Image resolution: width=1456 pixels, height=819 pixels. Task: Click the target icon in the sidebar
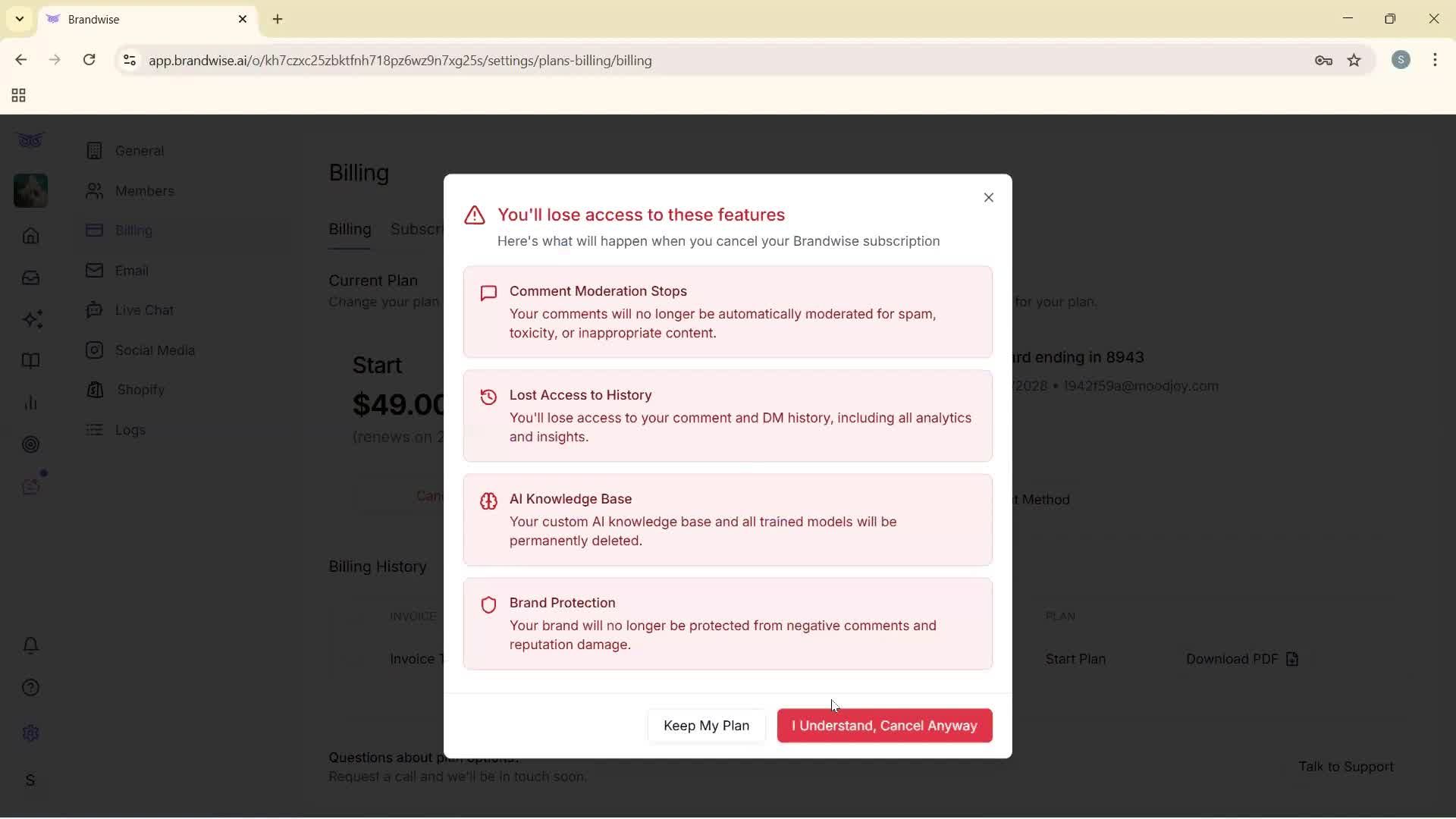(x=30, y=444)
